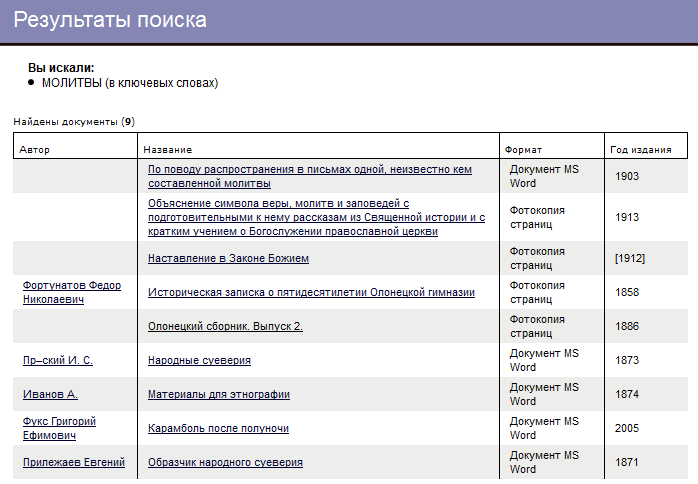Open "Наставление в Законе Божием"
The width and height of the screenshot is (698, 484).
point(228,258)
